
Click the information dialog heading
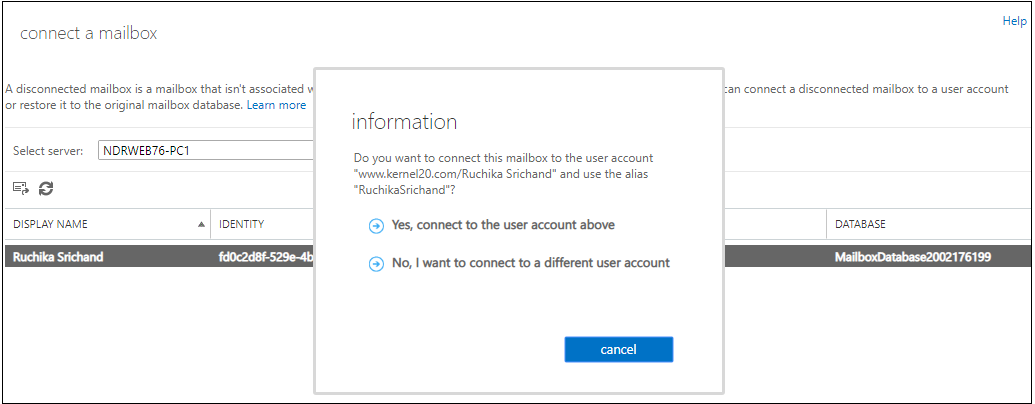point(405,122)
